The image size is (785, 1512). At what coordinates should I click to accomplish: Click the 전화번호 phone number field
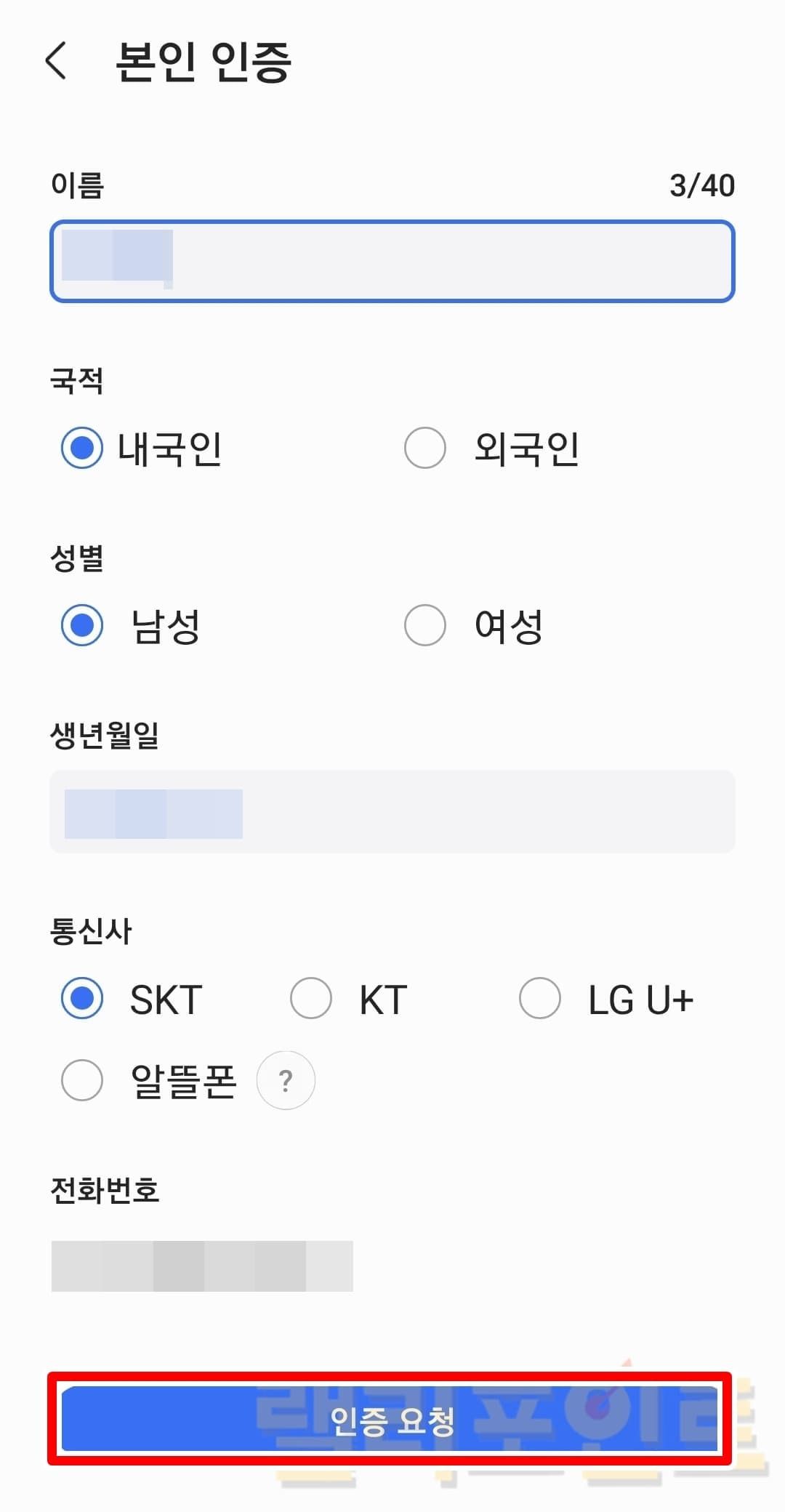[x=392, y=1266]
